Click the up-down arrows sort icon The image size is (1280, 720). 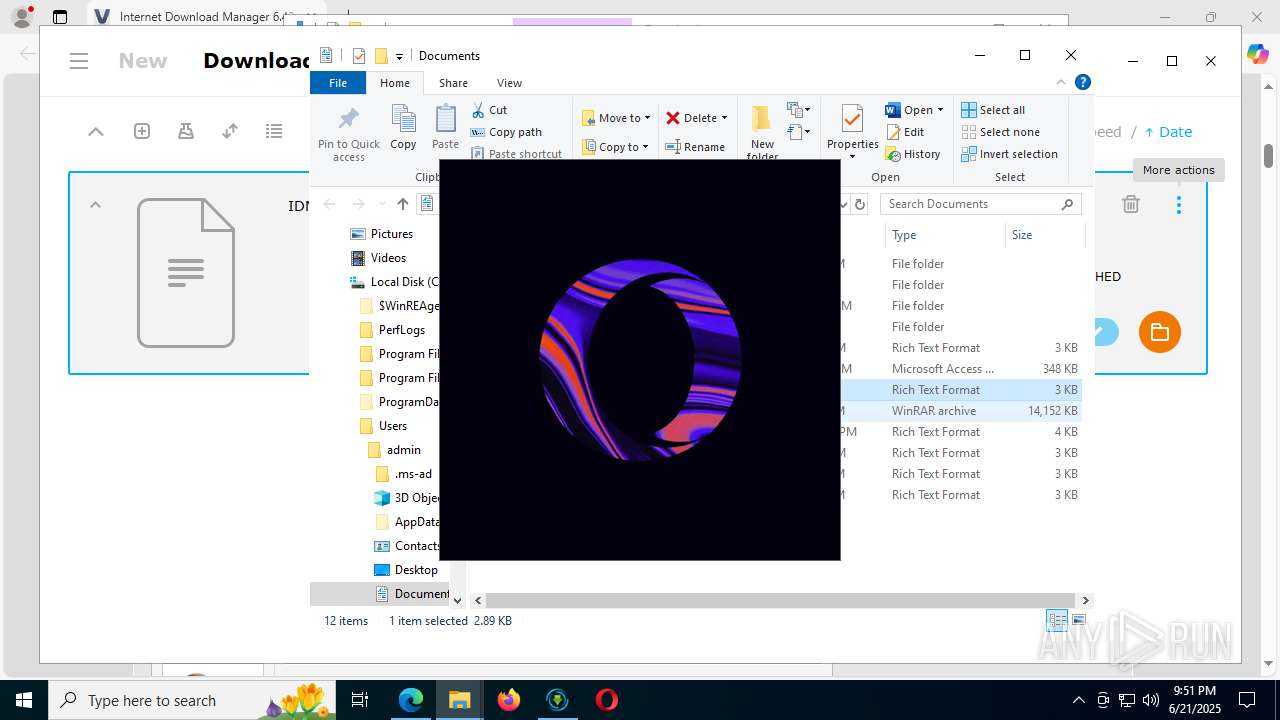tap(230, 131)
